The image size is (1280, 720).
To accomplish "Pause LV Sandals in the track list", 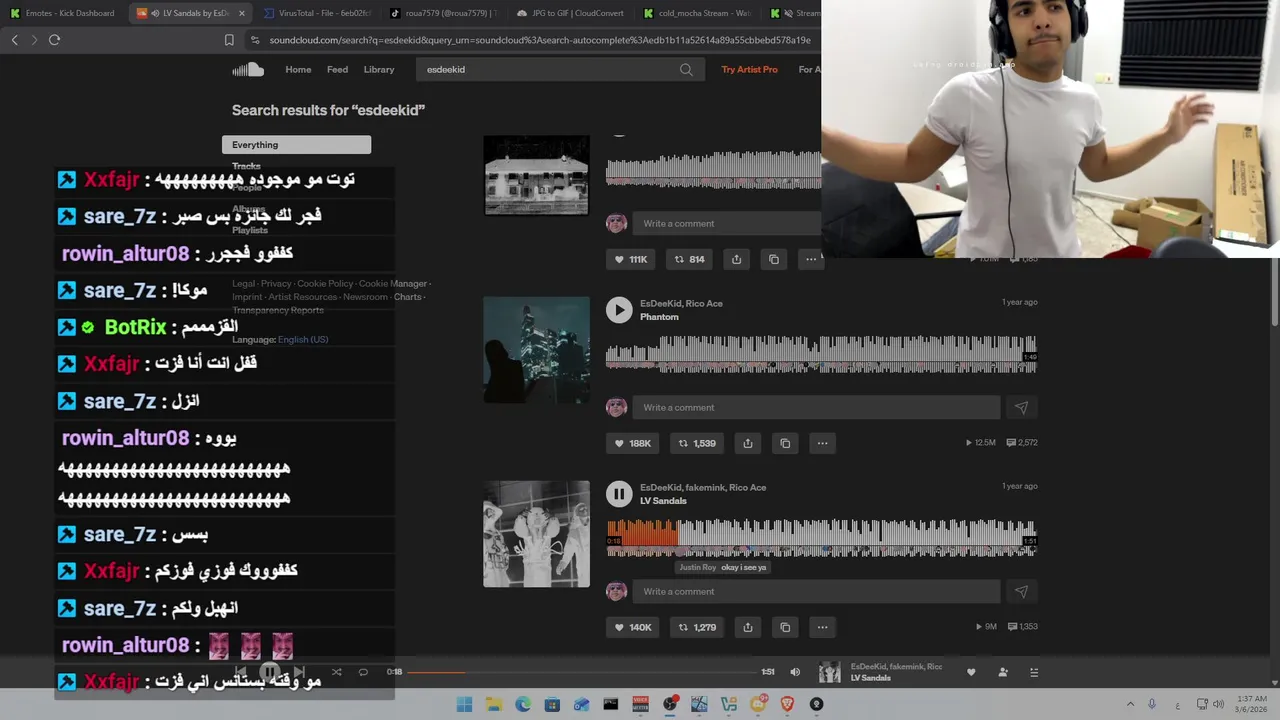I will click(x=619, y=494).
